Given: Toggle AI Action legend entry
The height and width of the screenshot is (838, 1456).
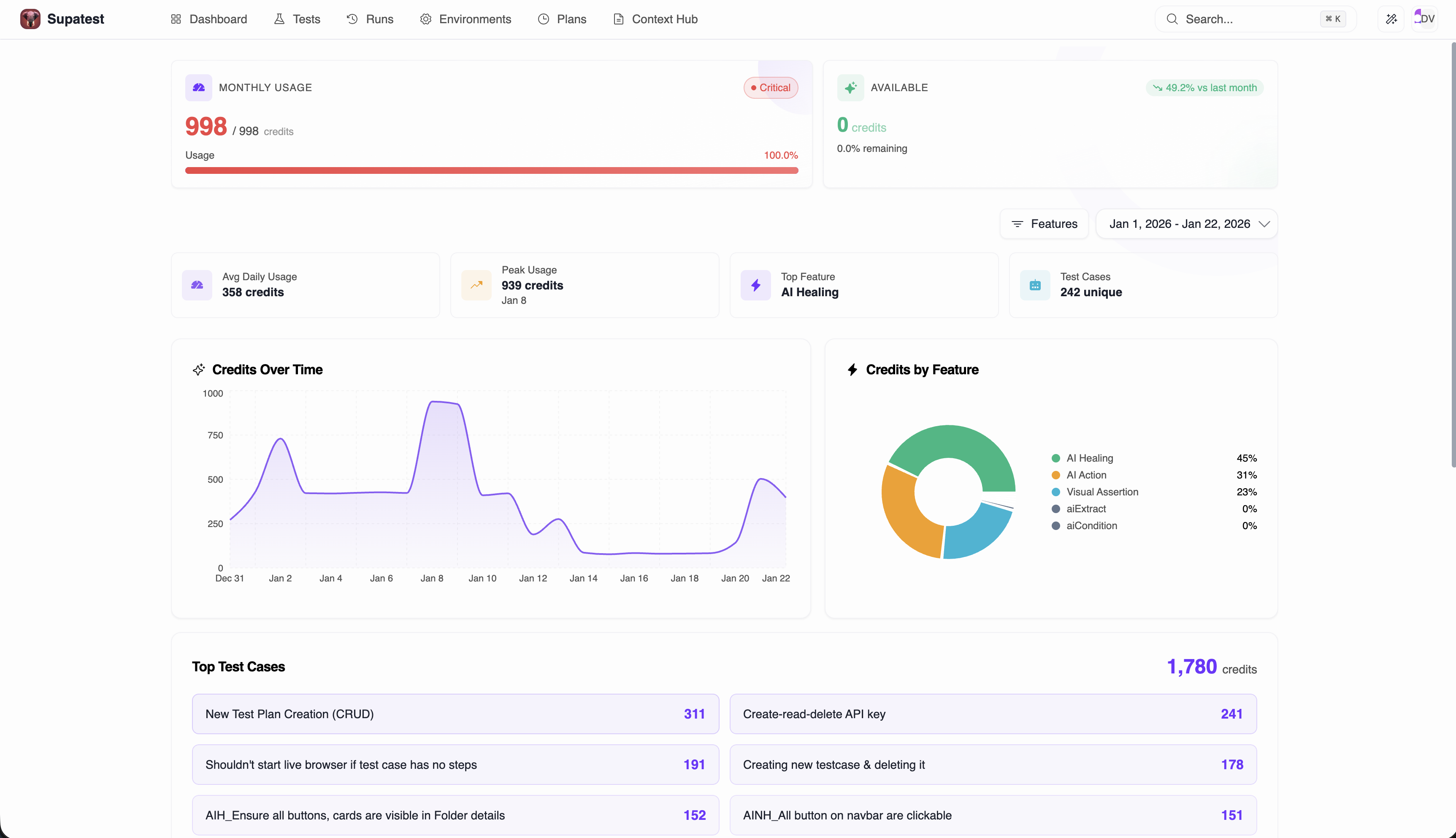Looking at the screenshot, I should pos(1085,475).
